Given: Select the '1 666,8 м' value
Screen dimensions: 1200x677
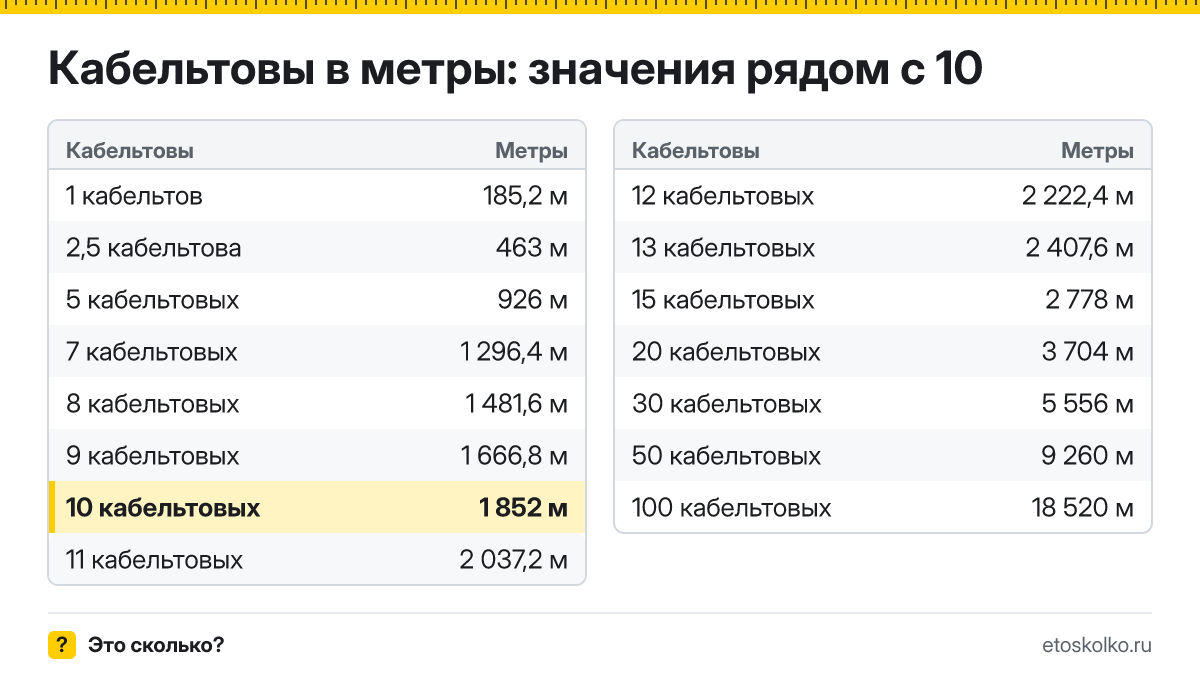Looking at the screenshot, I should [515, 456].
